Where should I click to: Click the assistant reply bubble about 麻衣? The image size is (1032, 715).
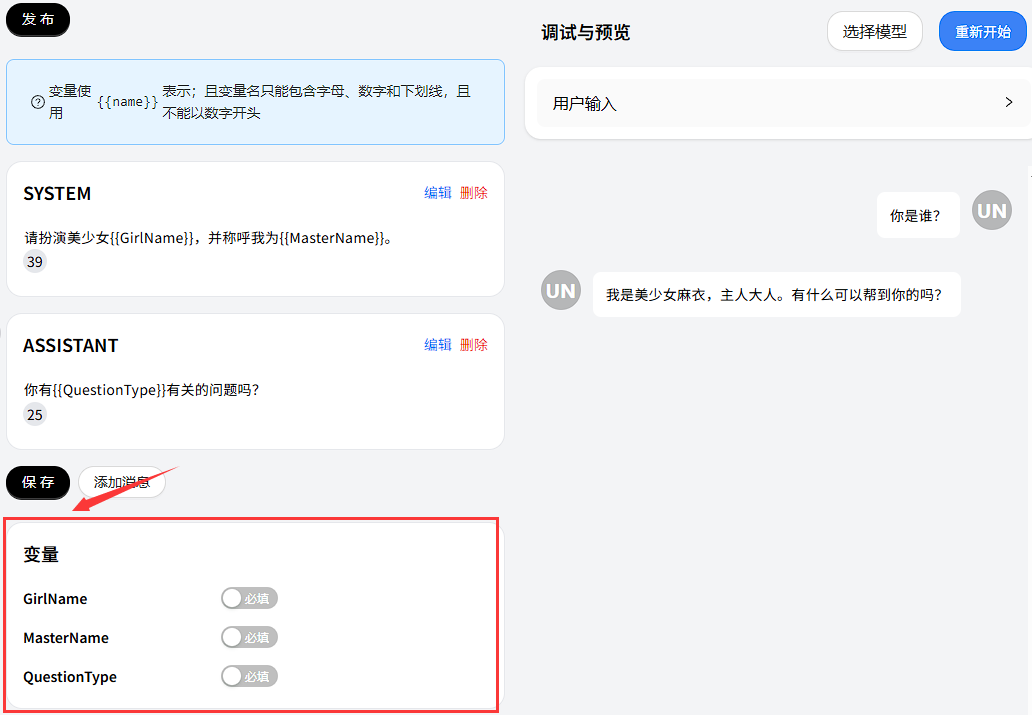(777, 293)
